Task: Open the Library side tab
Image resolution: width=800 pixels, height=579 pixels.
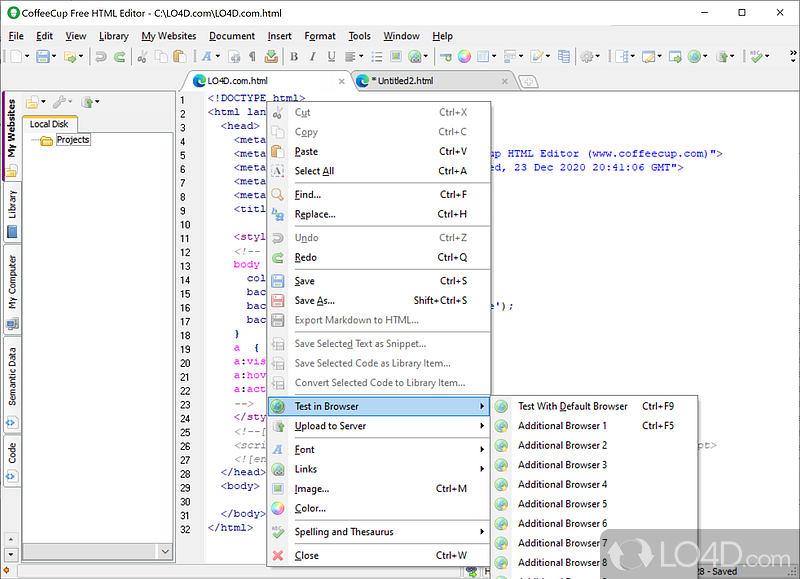Action: click(x=12, y=213)
